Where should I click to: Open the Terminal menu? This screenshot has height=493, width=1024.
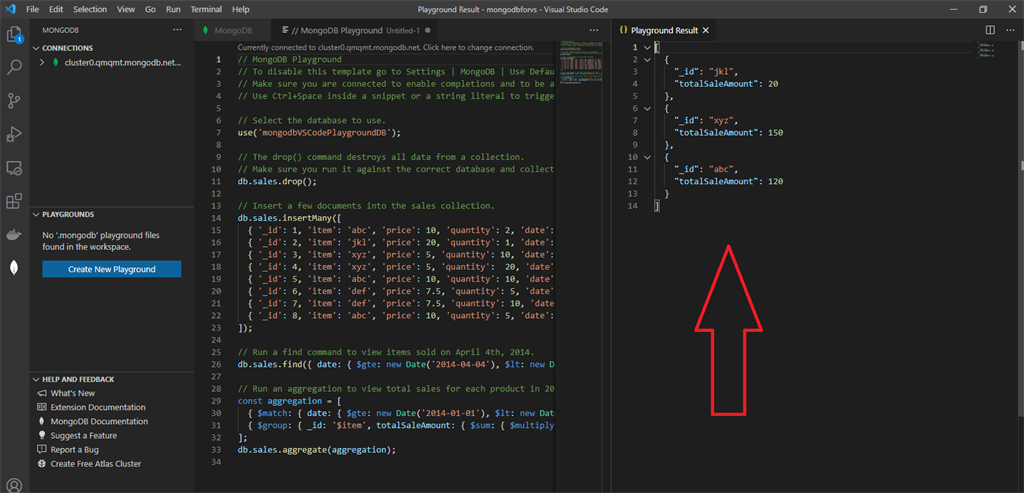pyautogui.click(x=206, y=10)
